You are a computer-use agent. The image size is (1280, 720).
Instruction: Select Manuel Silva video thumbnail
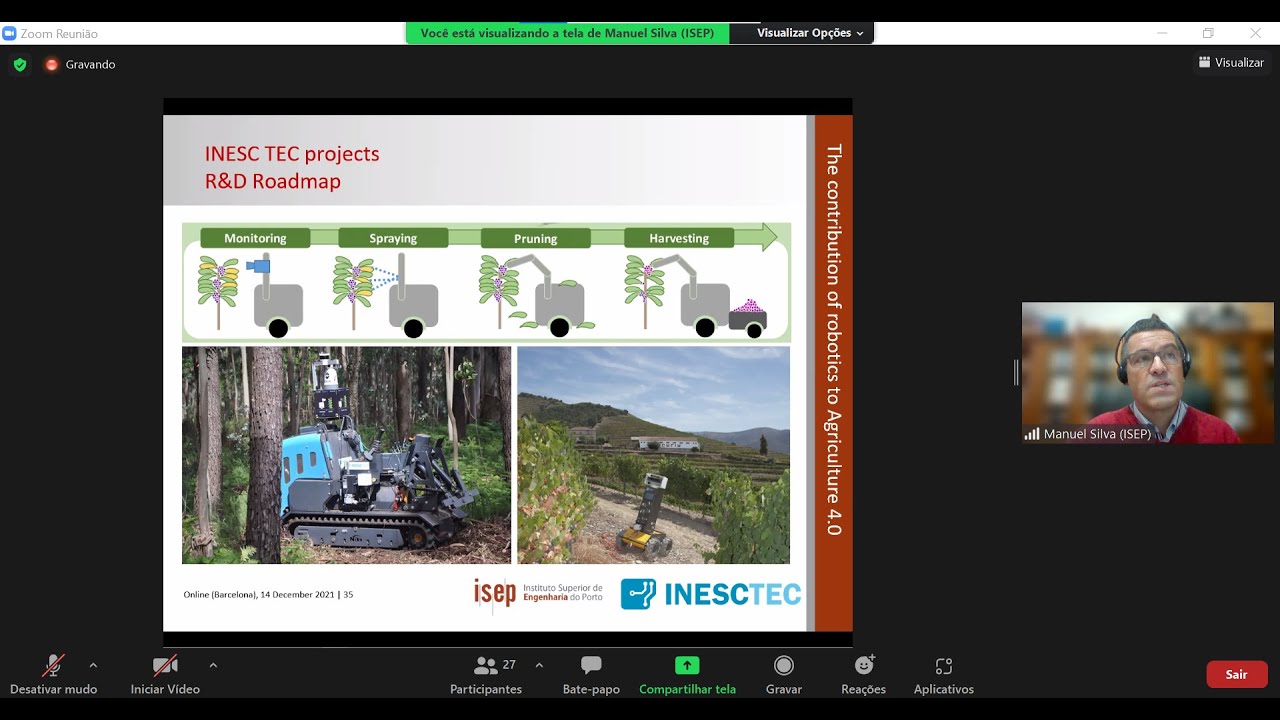pos(1147,373)
